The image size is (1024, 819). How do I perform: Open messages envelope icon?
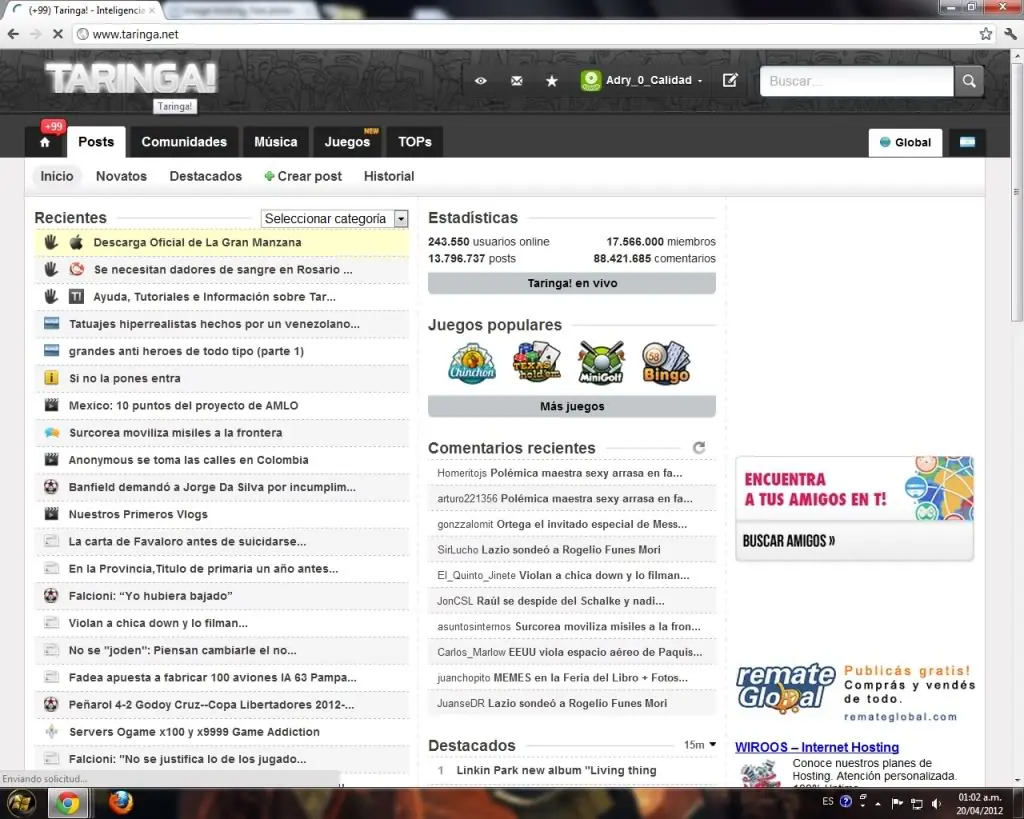point(517,81)
